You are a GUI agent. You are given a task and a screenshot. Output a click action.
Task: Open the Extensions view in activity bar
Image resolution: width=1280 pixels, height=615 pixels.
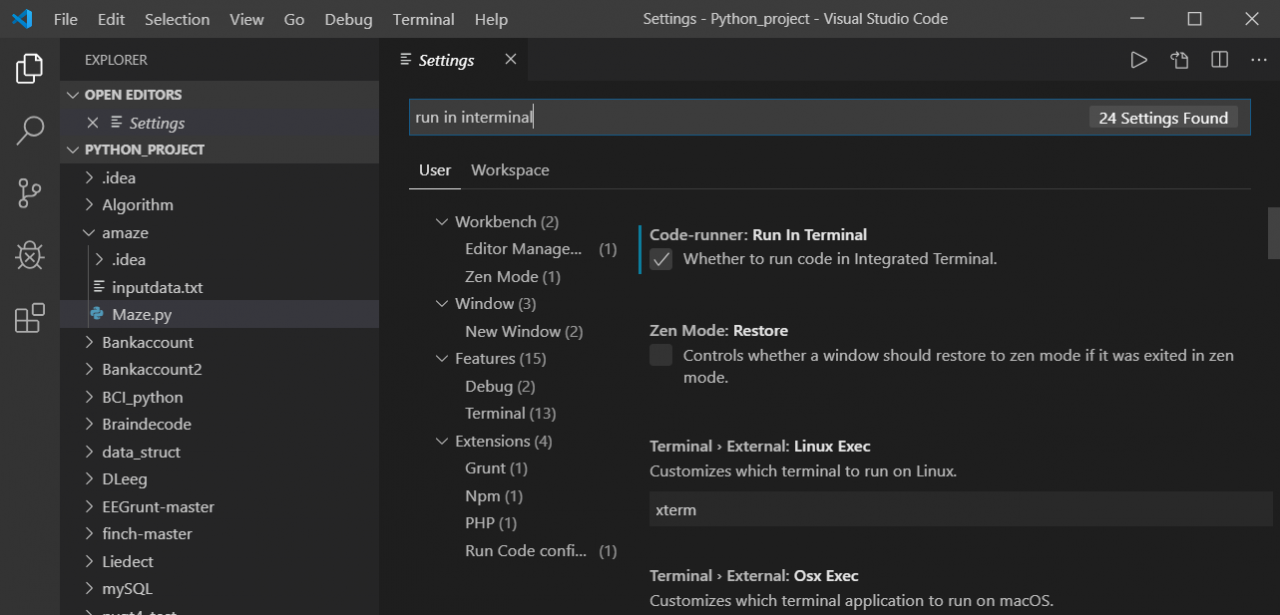pos(30,318)
